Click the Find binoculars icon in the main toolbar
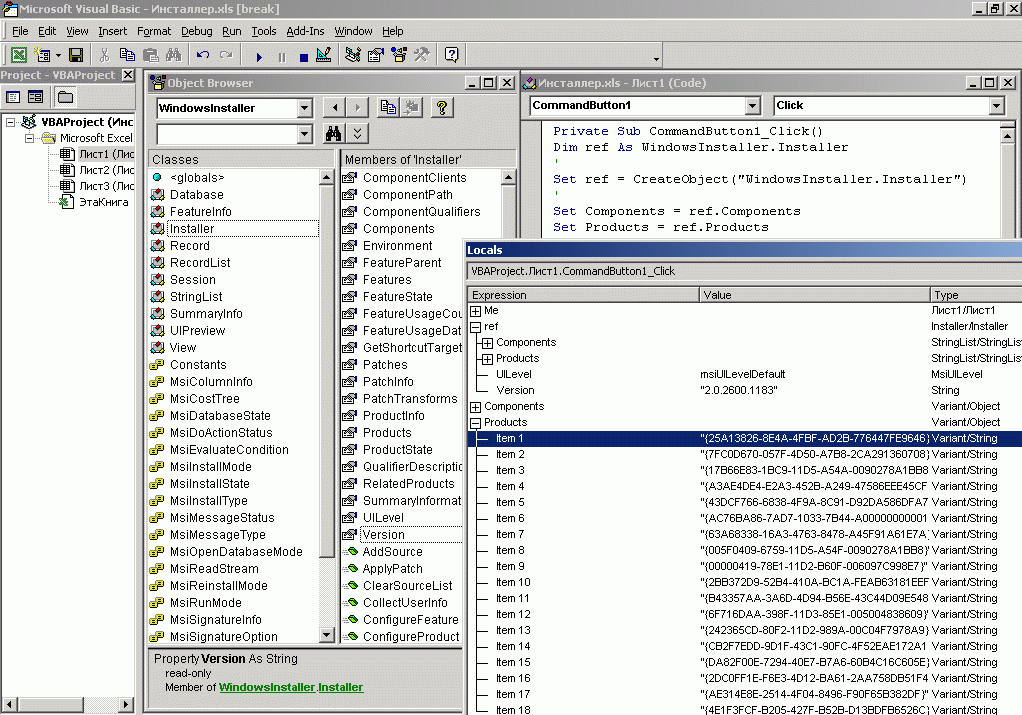The width and height of the screenshot is (1022, 715). click(173, 56)
